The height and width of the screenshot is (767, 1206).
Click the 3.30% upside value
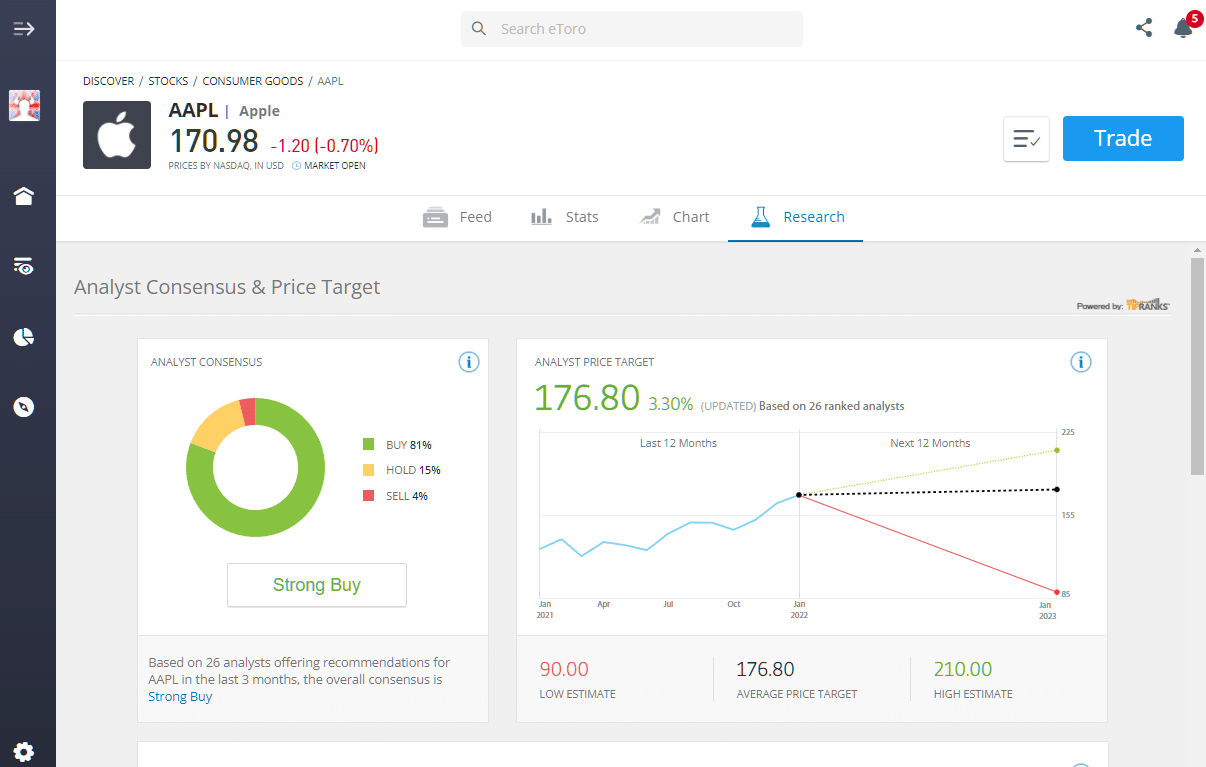tap(670, 404)
